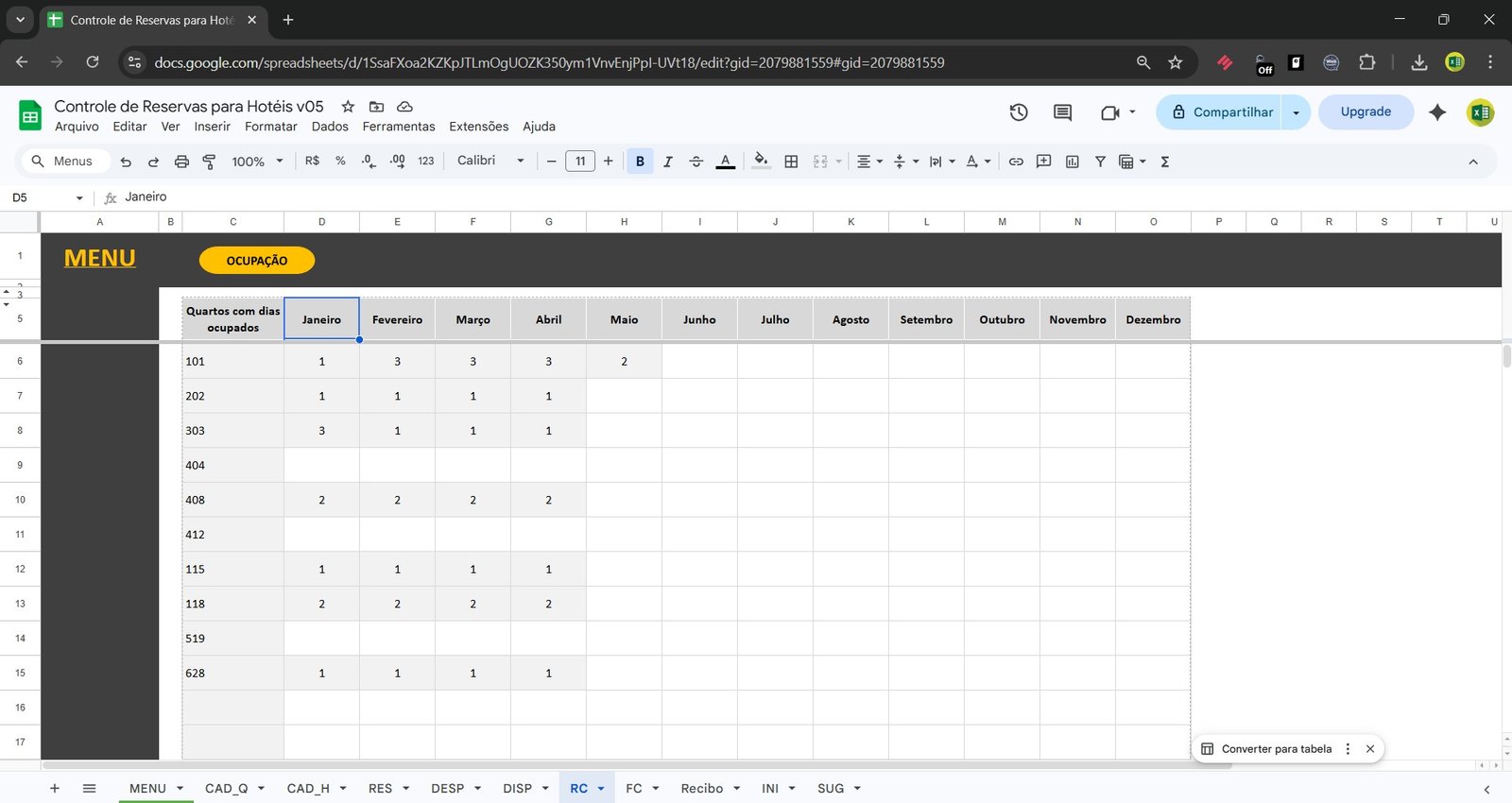This screenshot has height=803, width=1512.
Task: Open the fill color picker
Action: click(761, 162)
